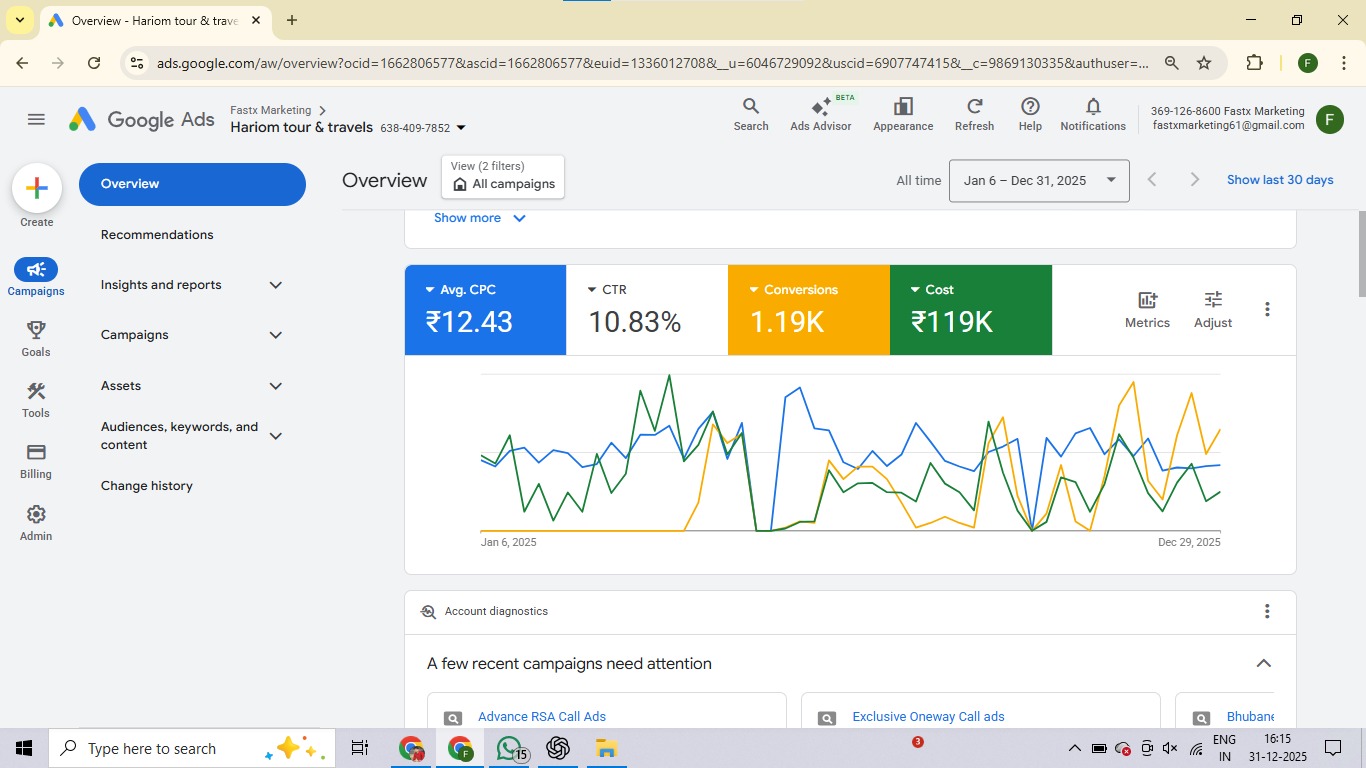This screenshot has width=1366, height=768.
Task: Click the Adjust sliders icon
Action: (1213, 300)
